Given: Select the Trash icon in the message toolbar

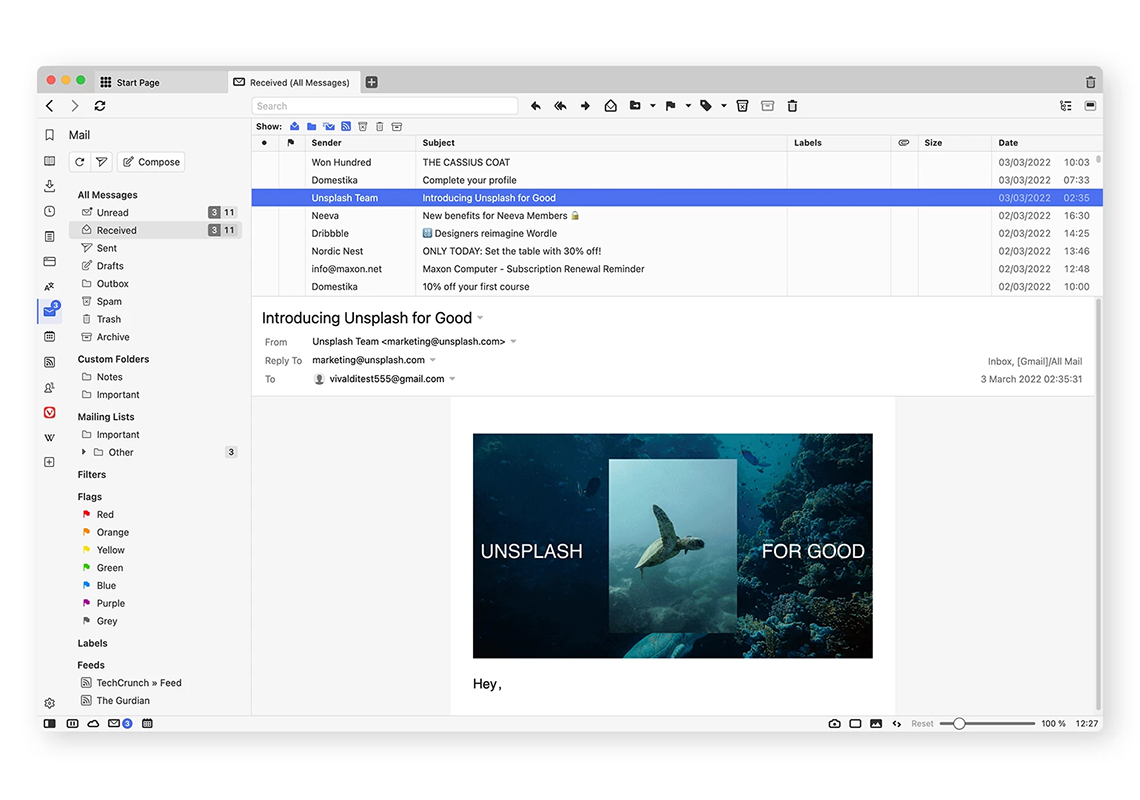Looking at the screenshot, I should [x=792, y=105].
